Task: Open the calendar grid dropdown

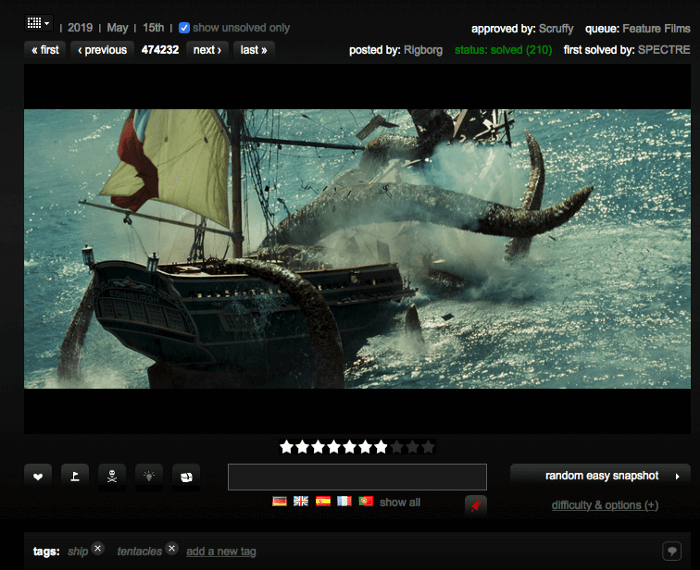Action: [39, 23]
